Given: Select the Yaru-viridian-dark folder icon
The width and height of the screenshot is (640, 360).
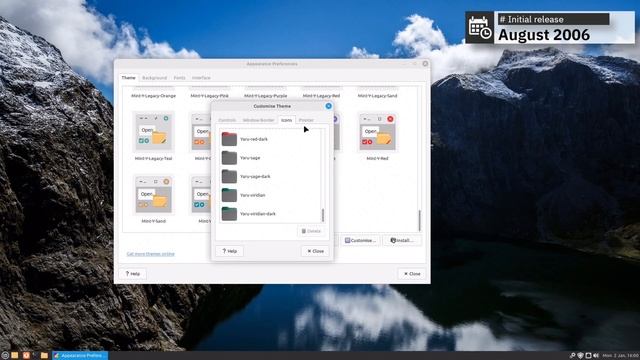Looking at the screenshot, I should [x=229, y=214].
